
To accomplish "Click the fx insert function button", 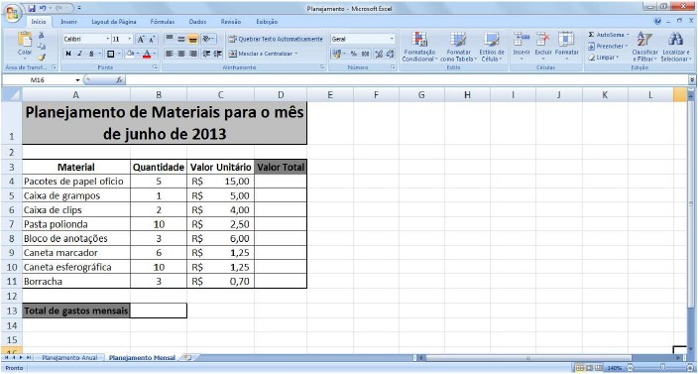I will (119, 80).
